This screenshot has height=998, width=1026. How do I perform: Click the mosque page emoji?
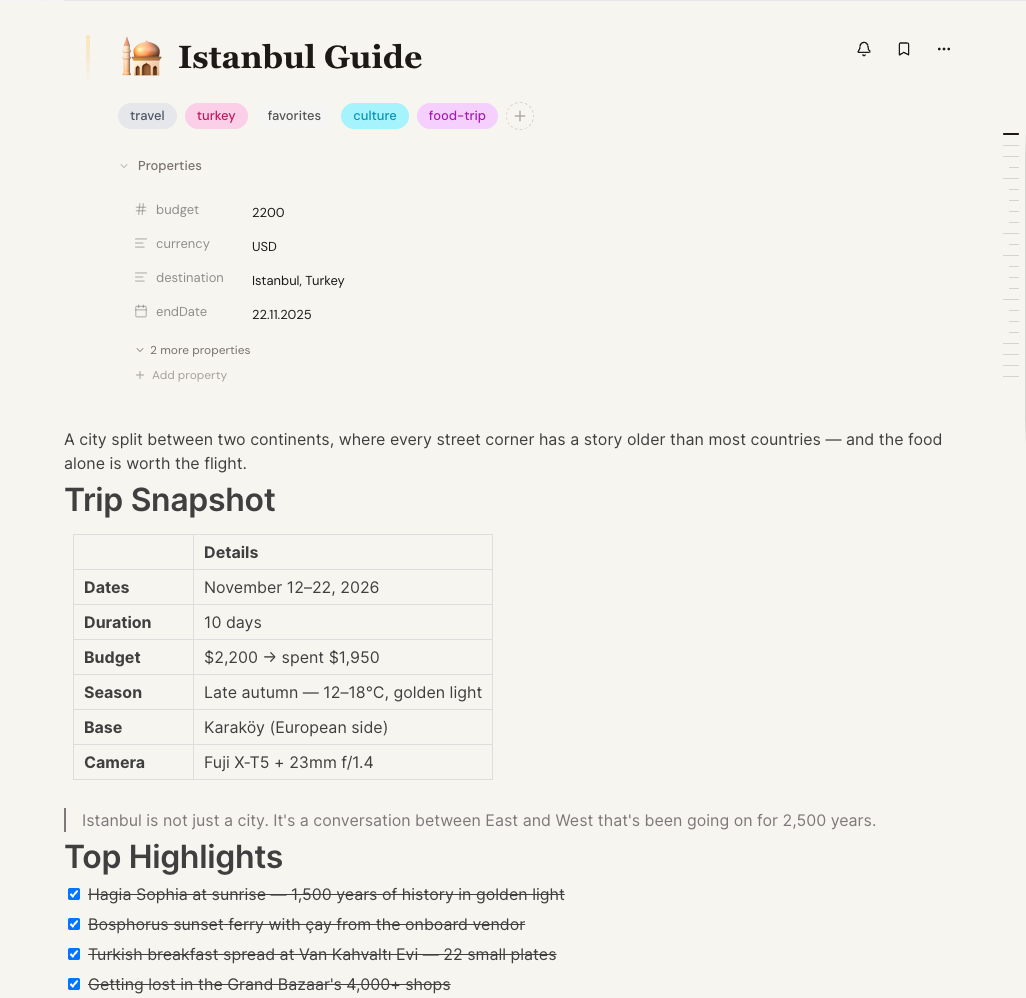click(x=142, y=55)
